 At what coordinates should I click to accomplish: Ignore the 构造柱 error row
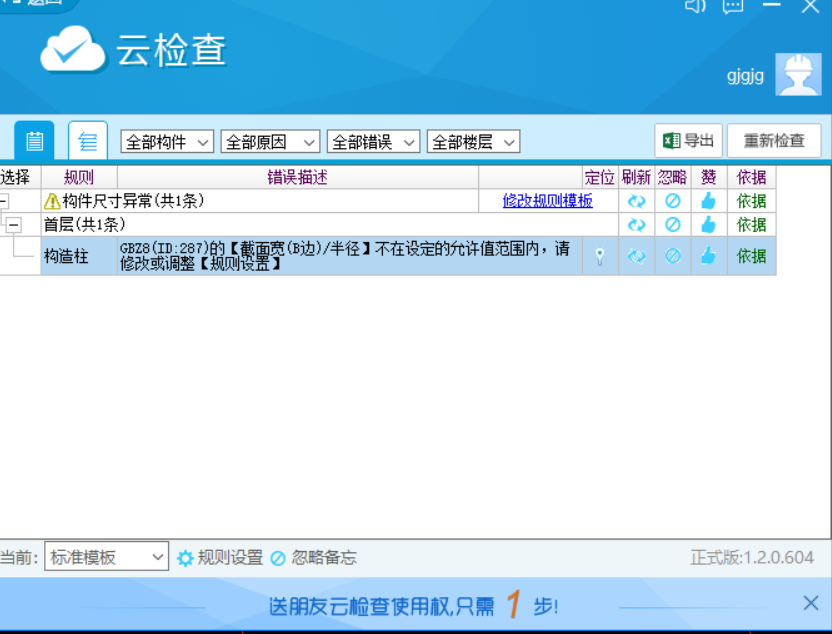[673, 256]
